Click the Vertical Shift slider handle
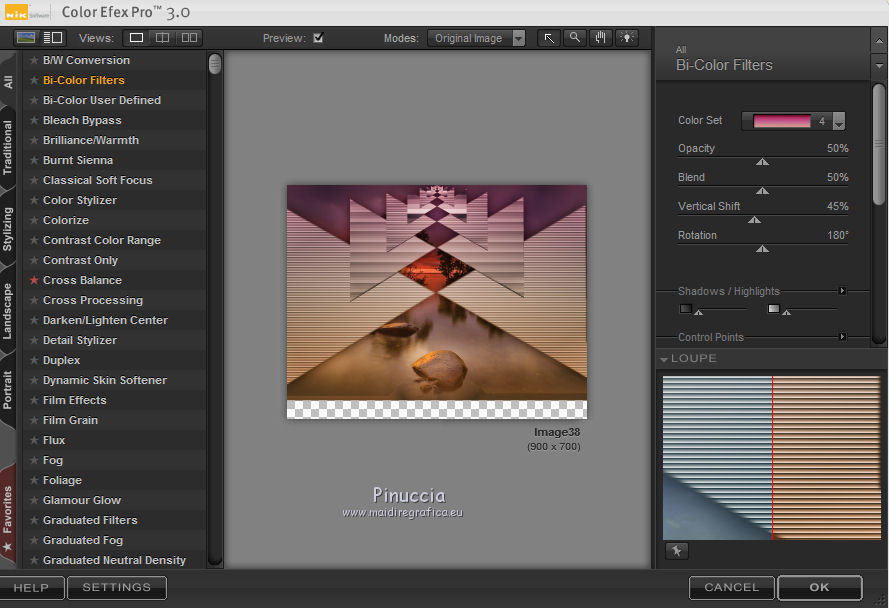This screenshot has width=889, height=608. (754, 219)
